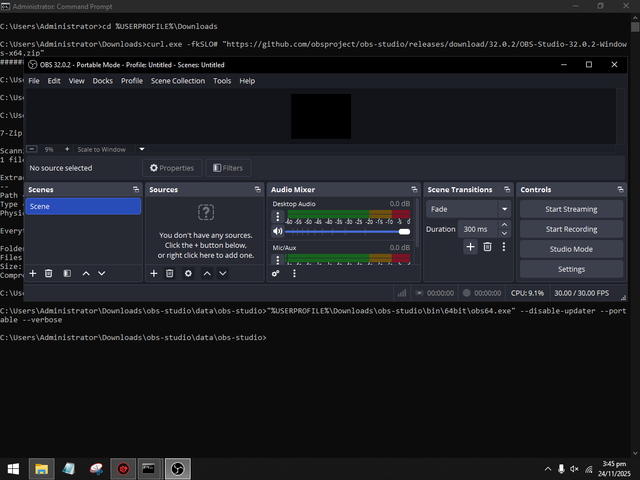
Task: Click Audio Mixer vertical scrollbar
Action: 417,223
